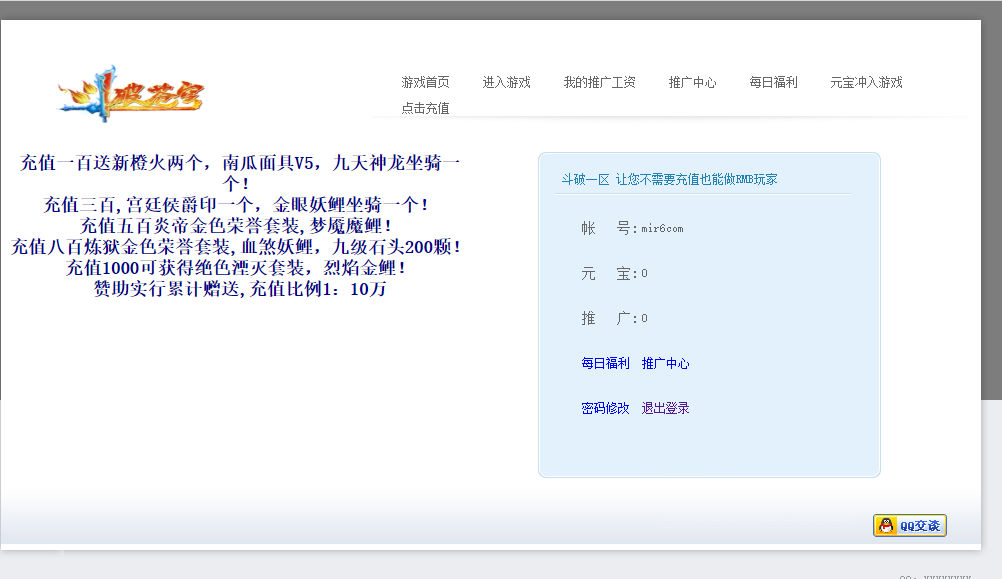
Task: Open the 每日福利 link in the account panel
Action: point(605,363)
